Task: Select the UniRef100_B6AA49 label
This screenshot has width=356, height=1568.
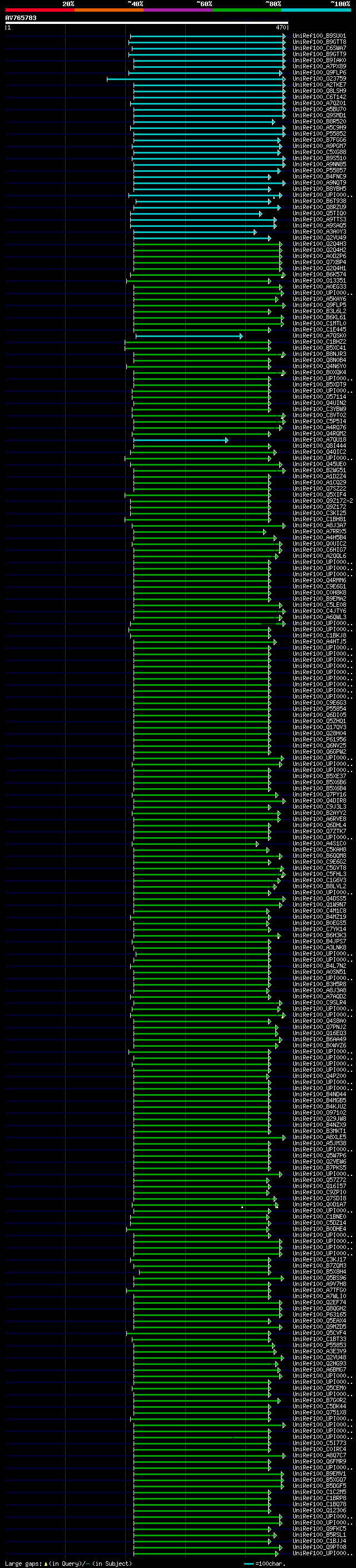Action: (x=319, y=1039)
